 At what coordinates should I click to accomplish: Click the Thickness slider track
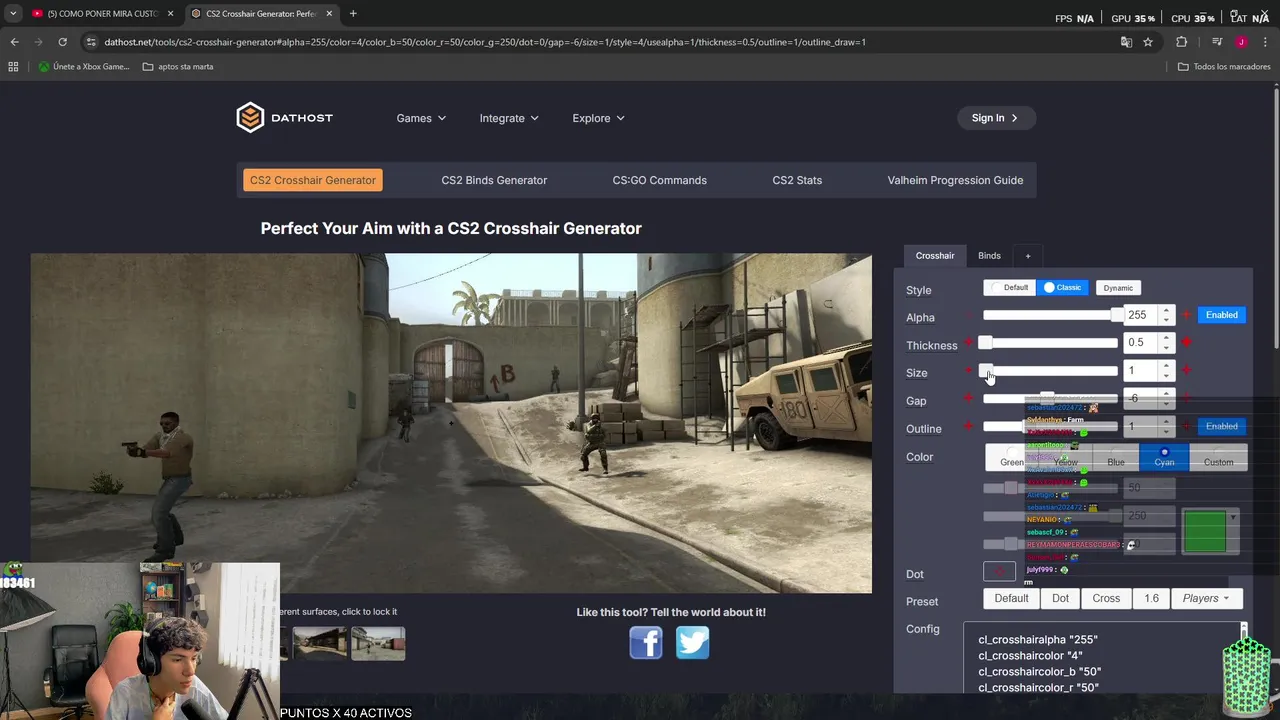[x=1050, y=343]
